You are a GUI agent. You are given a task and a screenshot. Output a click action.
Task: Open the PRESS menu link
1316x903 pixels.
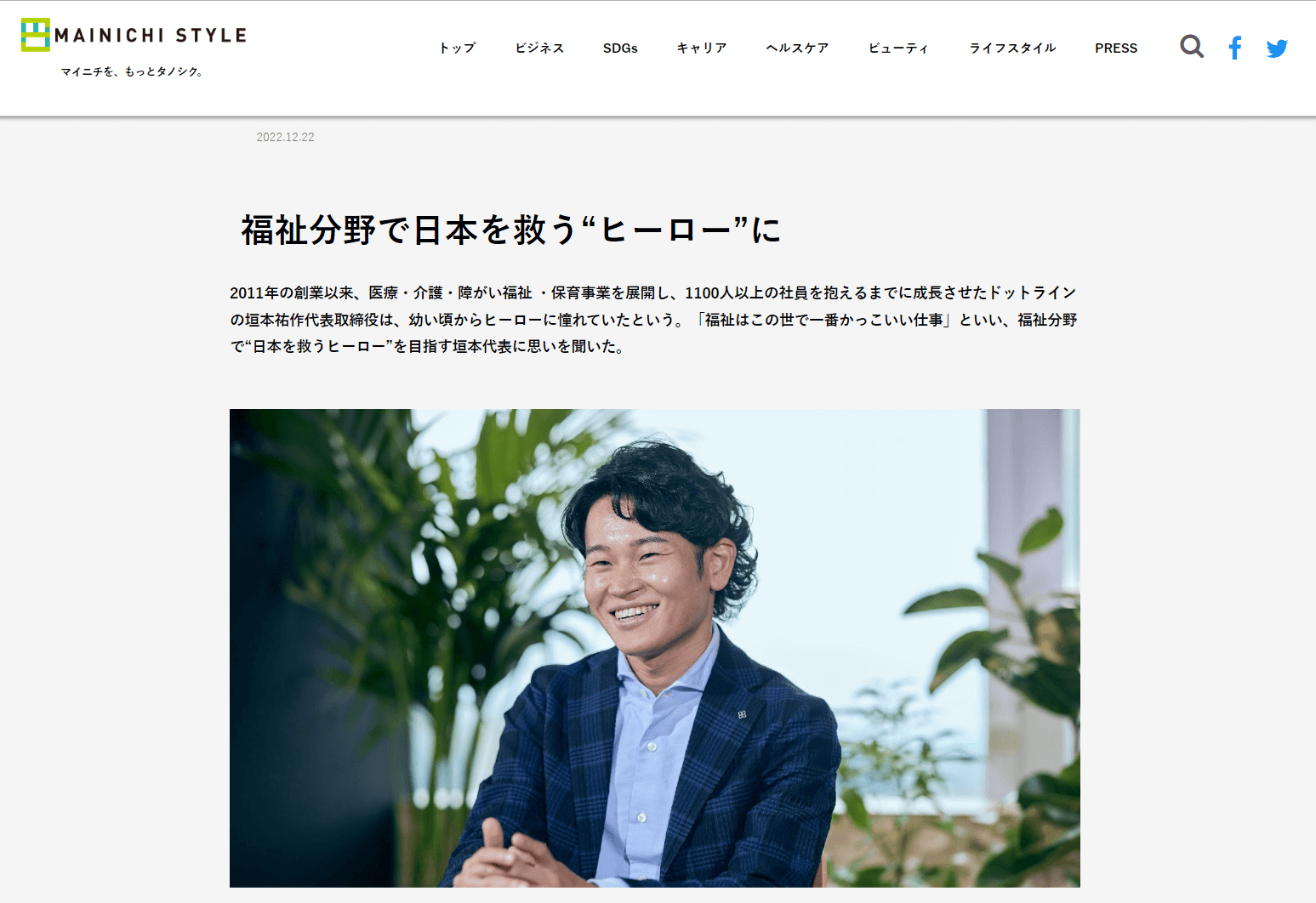1116,48
